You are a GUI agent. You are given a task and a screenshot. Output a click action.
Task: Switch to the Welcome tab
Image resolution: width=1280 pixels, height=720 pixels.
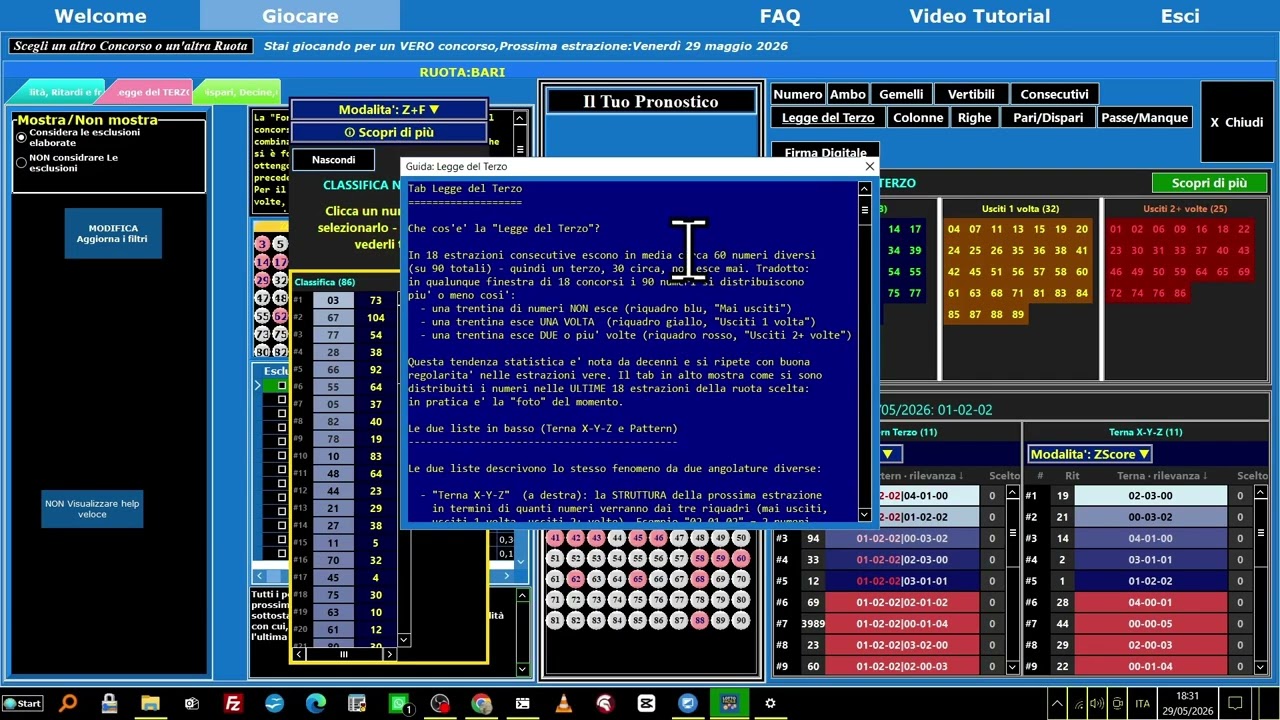pyautogui.click(x=100, y=16)
